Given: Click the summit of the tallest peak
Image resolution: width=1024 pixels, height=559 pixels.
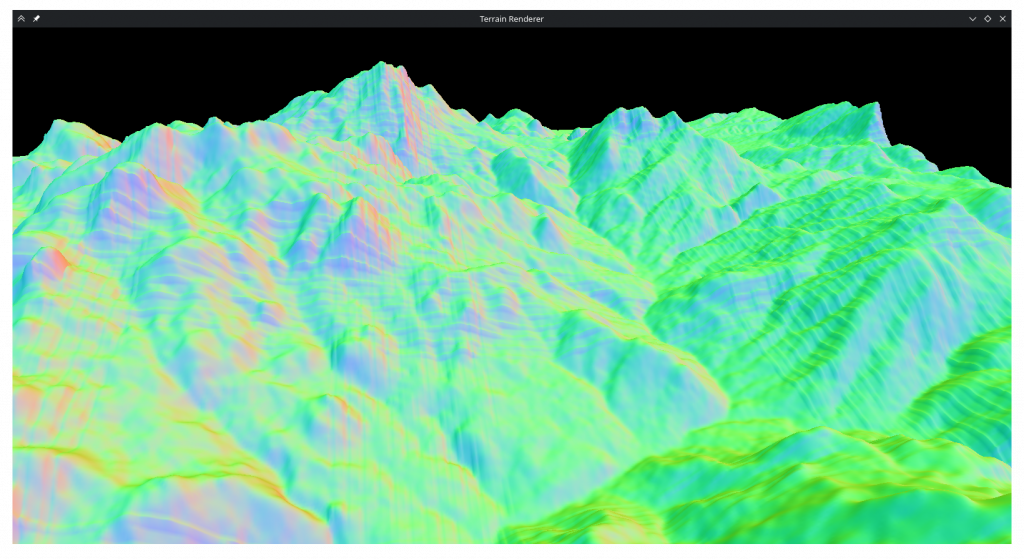Looking at the screenshot, I should coord(380,64).
